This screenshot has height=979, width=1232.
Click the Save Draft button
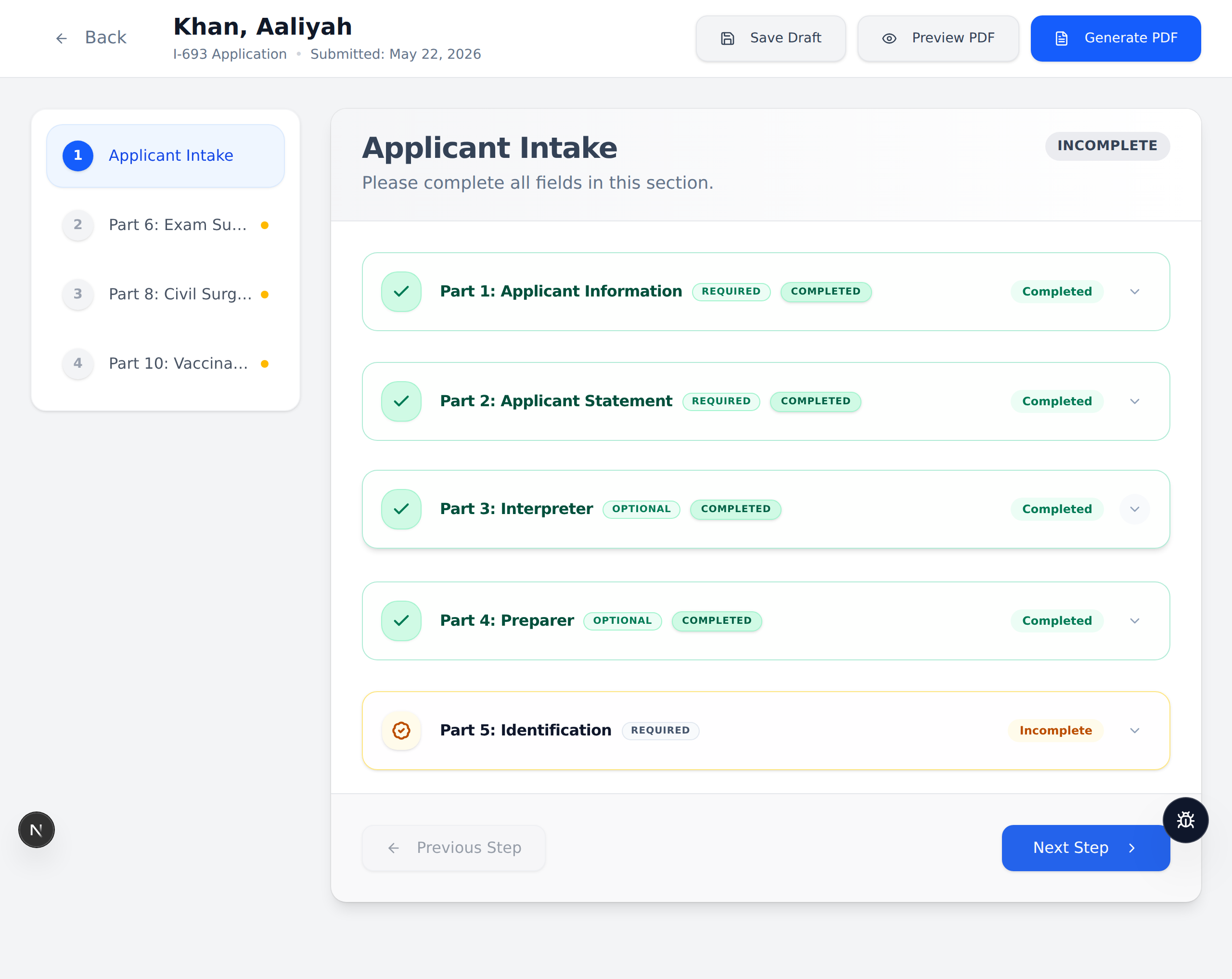tap(770, 39)
